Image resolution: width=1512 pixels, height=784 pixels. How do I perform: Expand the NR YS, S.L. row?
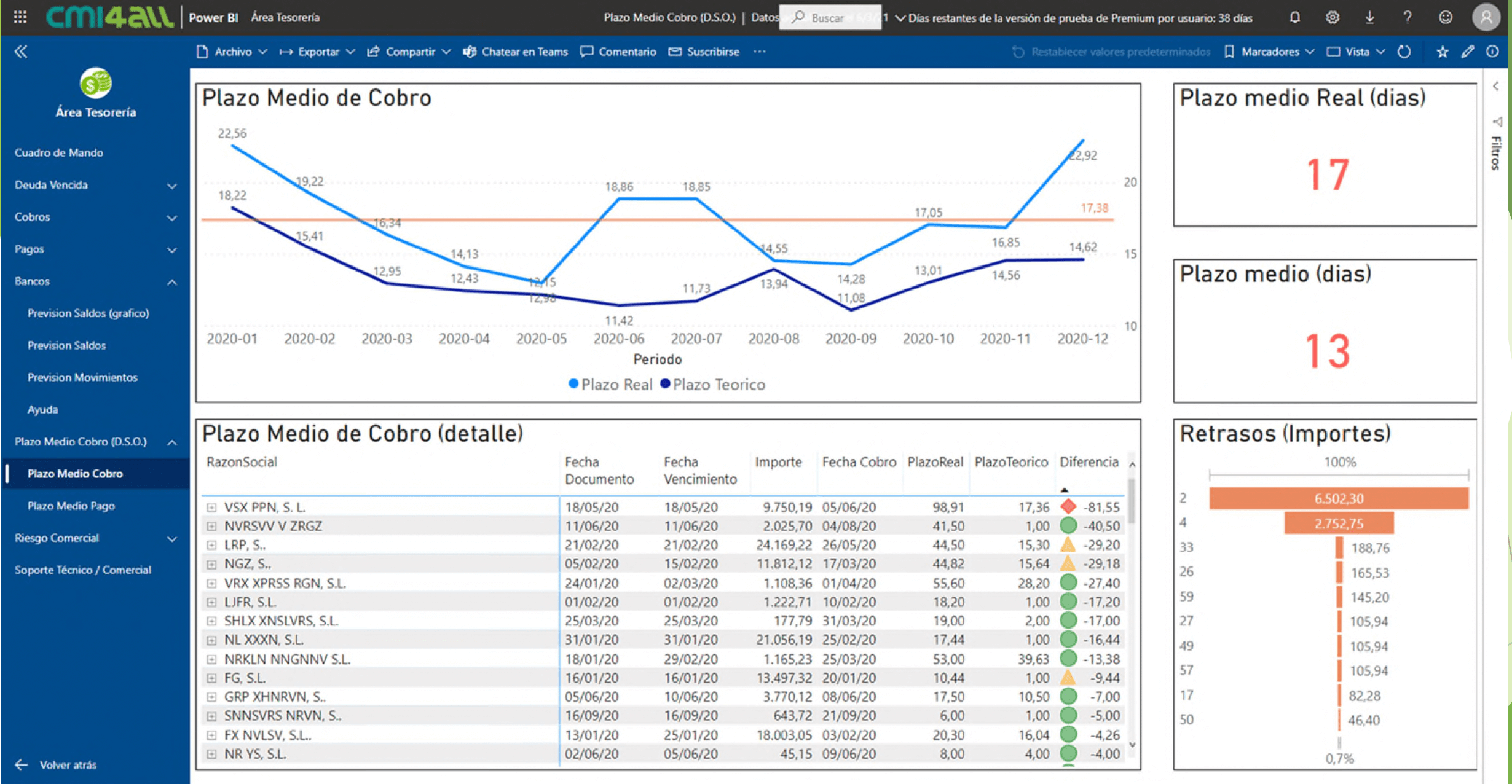(x=211, y=754)
